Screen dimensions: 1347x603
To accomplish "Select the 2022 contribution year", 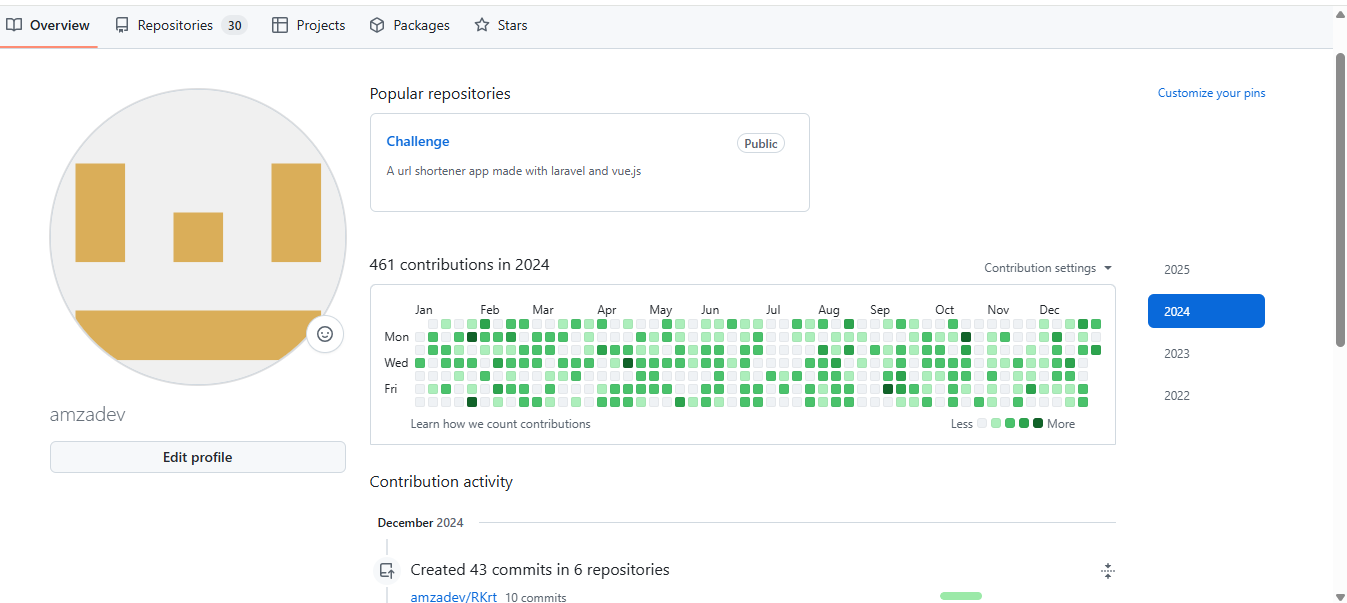I will (1177, 396).
